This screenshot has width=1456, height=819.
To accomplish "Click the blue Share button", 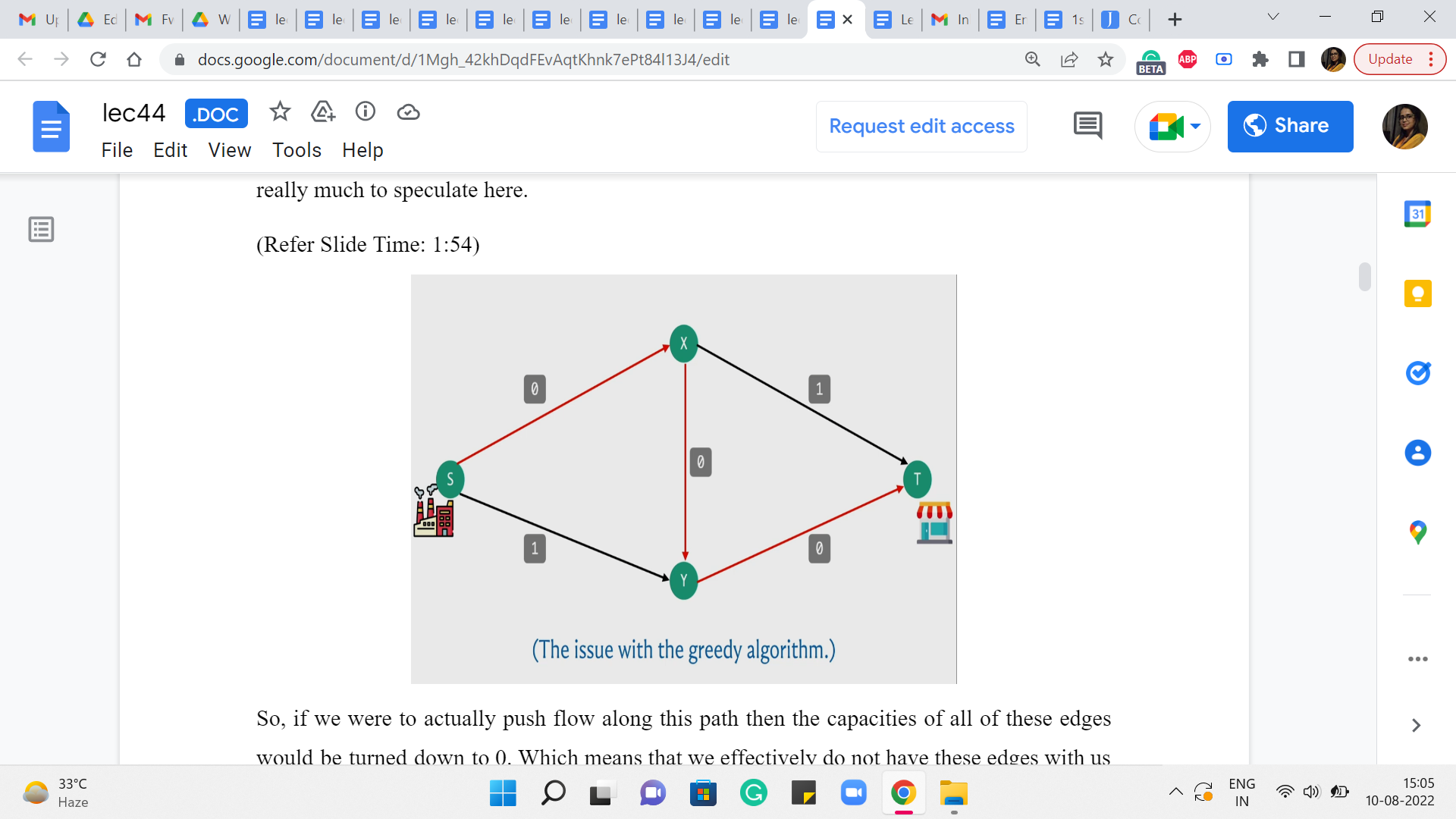I will point(1290,126).
